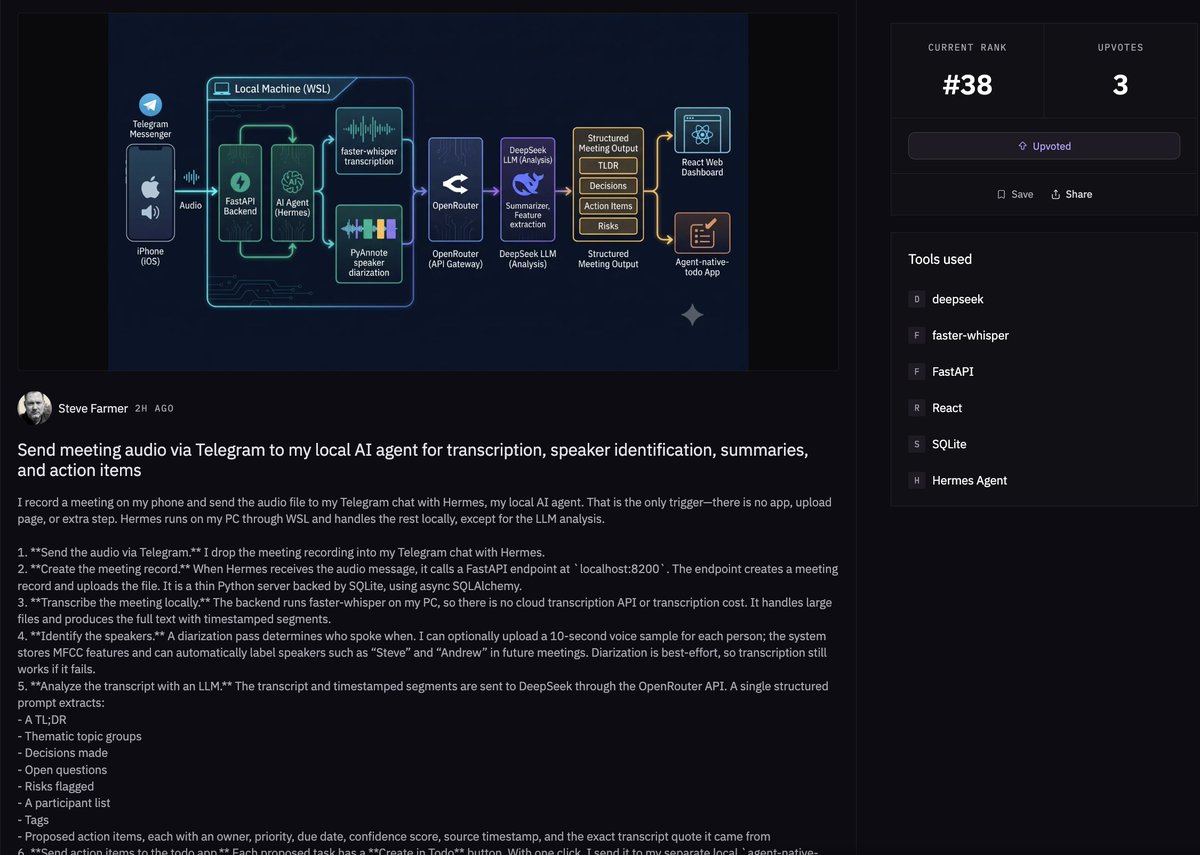Click the Share label
This screenshot has width=1200, height=855.
coord(1079,194)
